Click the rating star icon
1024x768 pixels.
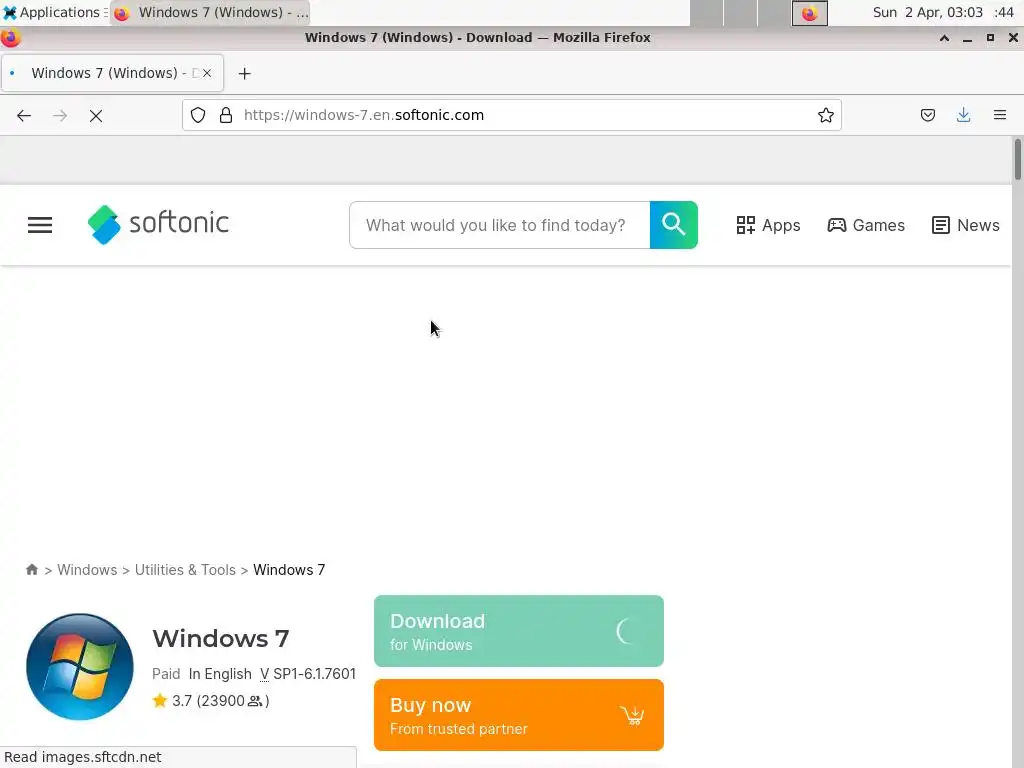click(160, 701)
